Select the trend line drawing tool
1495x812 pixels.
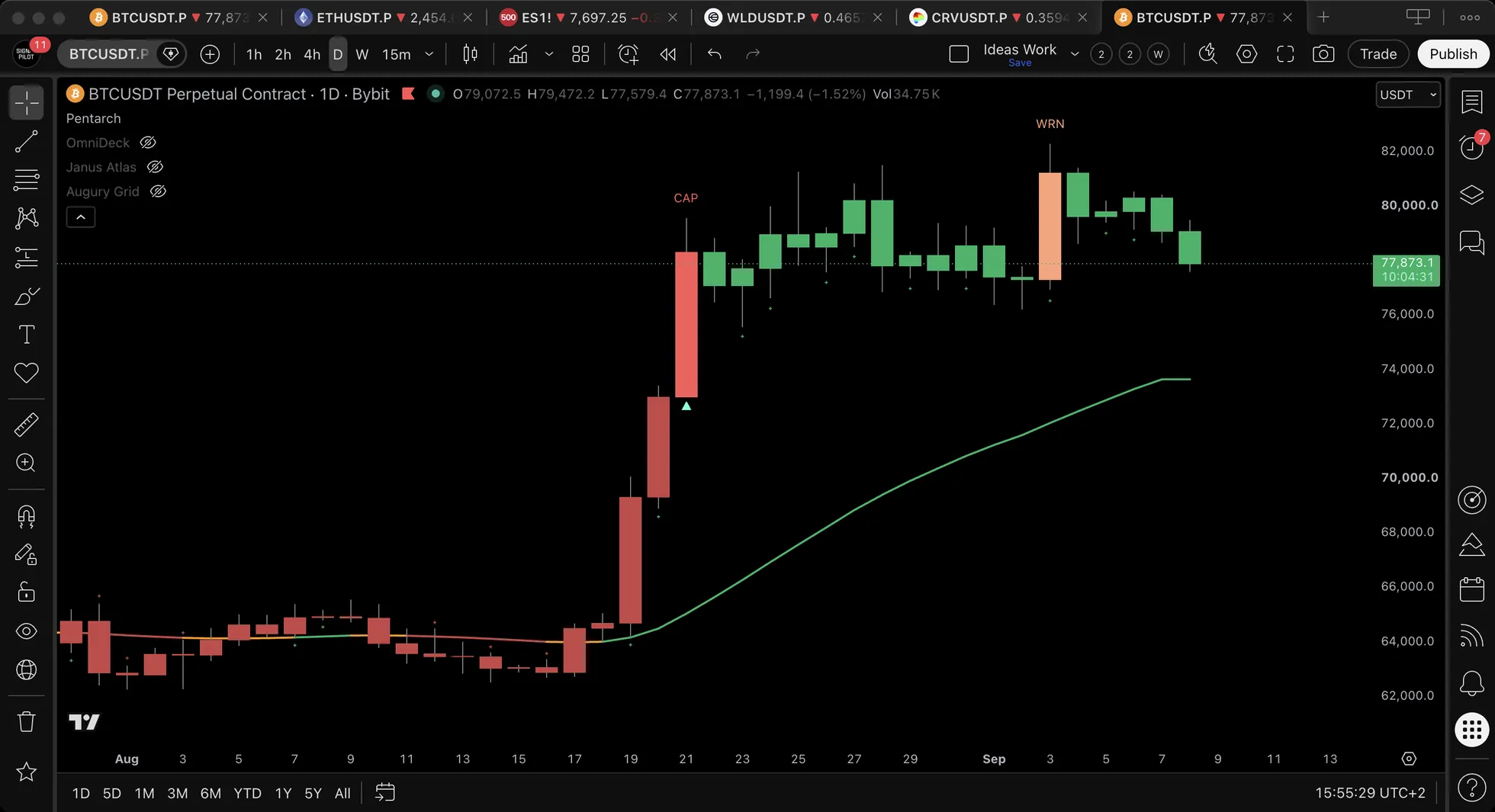point(27,142)
